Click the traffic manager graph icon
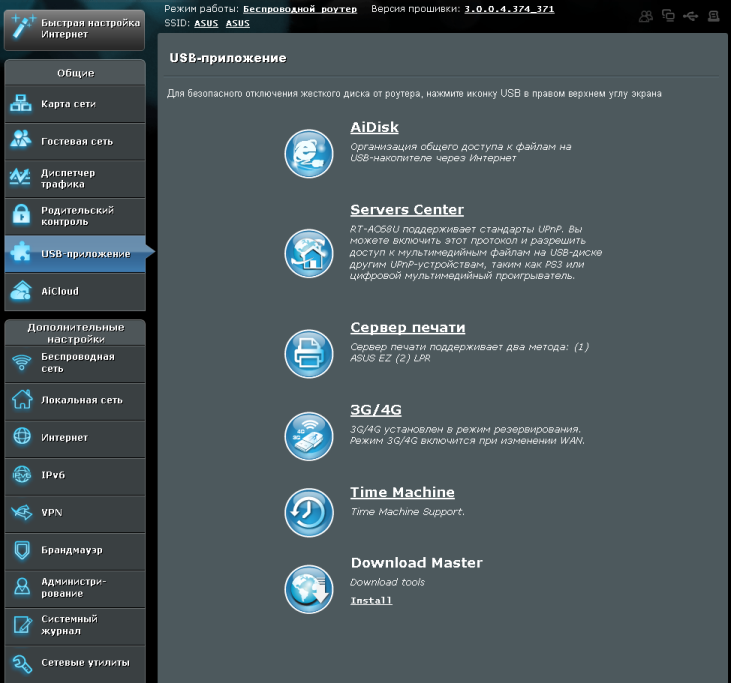Viewport: 731px width, 683px height. [x=20, y=177]
